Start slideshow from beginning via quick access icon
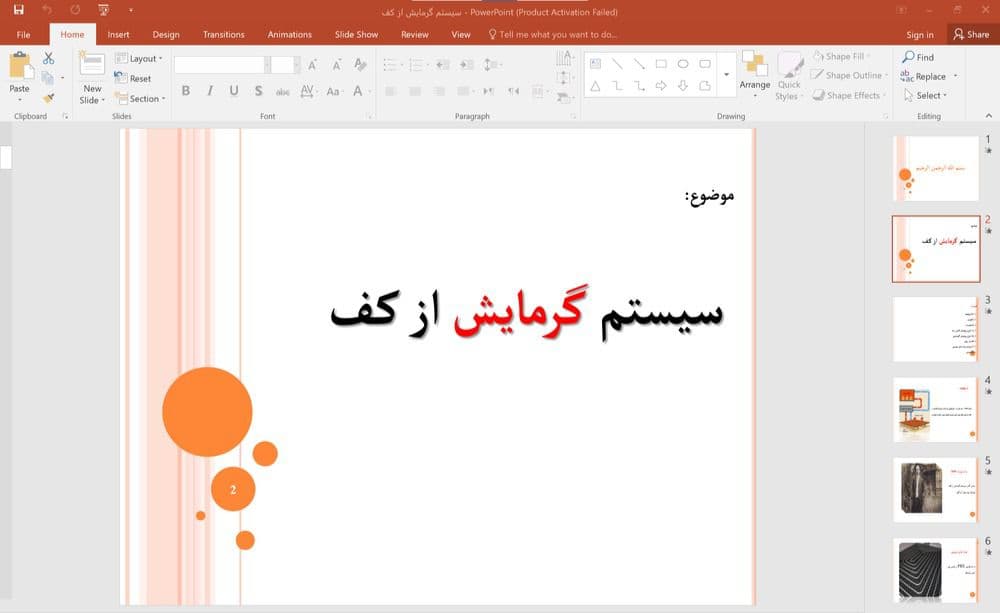The image size is (1000, 613). [x=103, y=10]
